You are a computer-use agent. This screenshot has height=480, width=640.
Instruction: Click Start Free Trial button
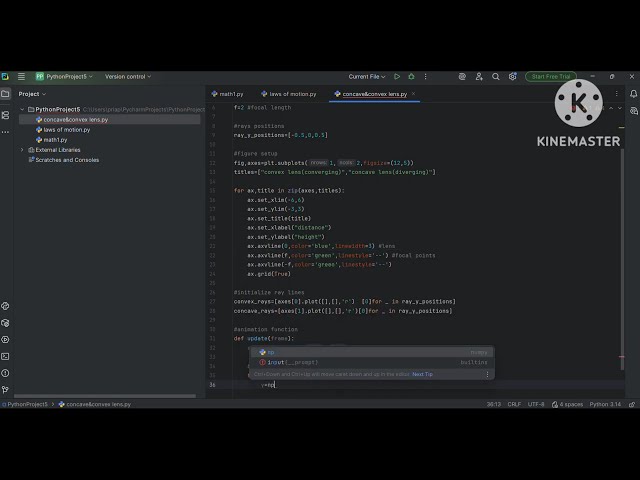click(x=551, y=76)
